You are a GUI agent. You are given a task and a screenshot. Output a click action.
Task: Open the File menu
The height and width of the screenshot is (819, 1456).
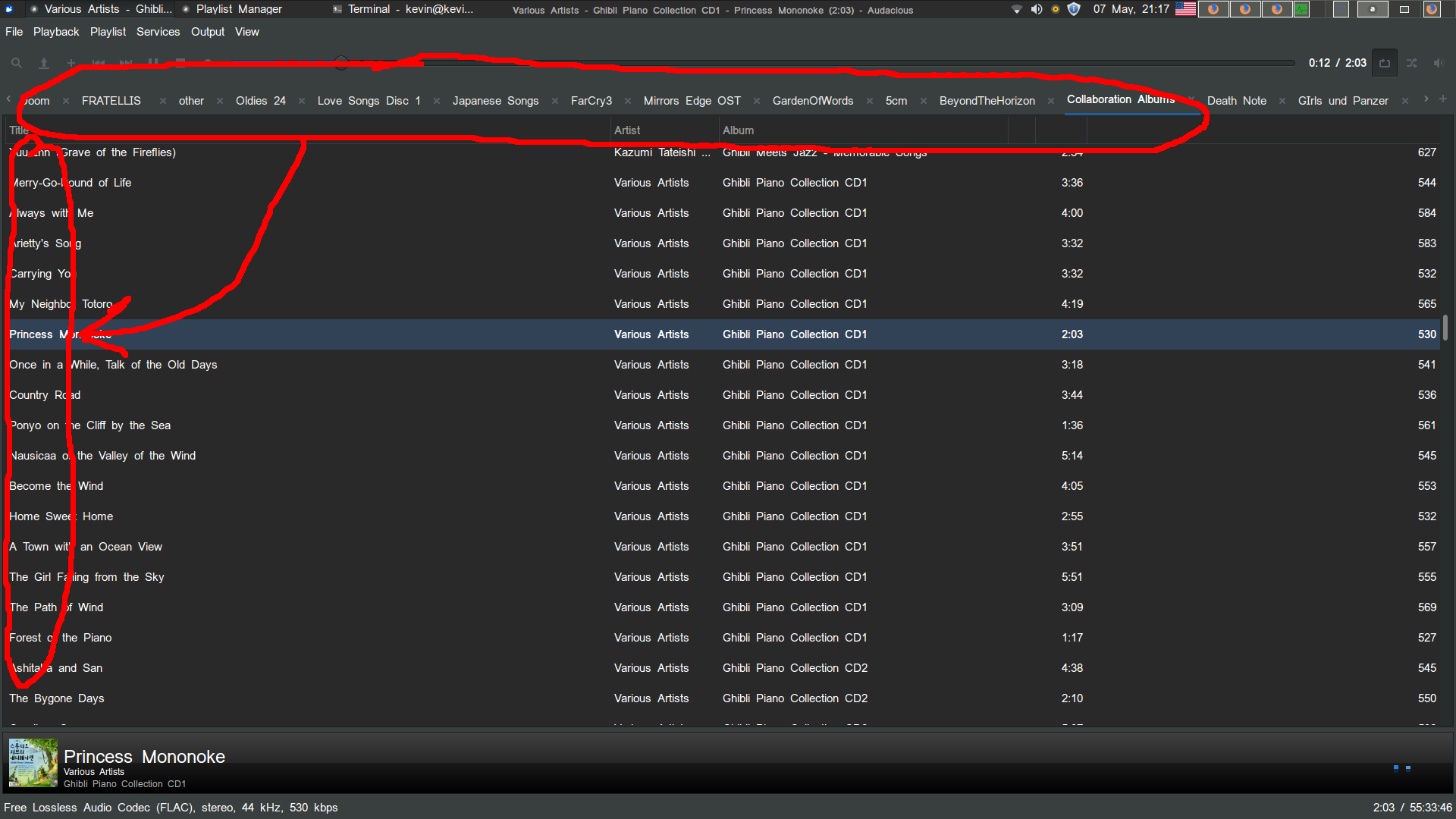click(14, 32)
